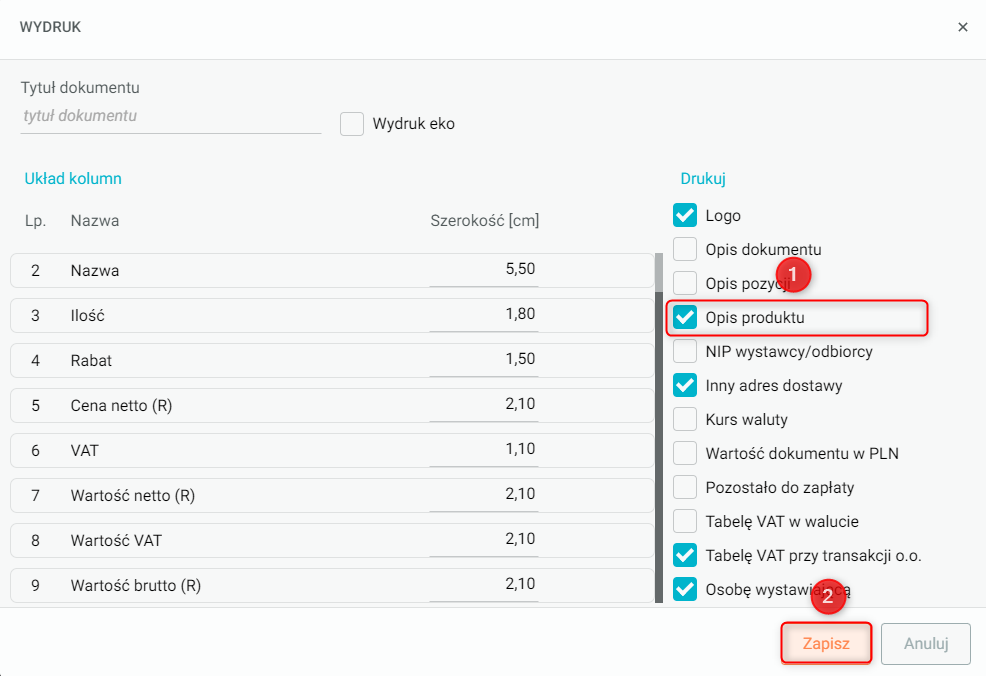Click width field of Wartość VAT

coord(484,540)
